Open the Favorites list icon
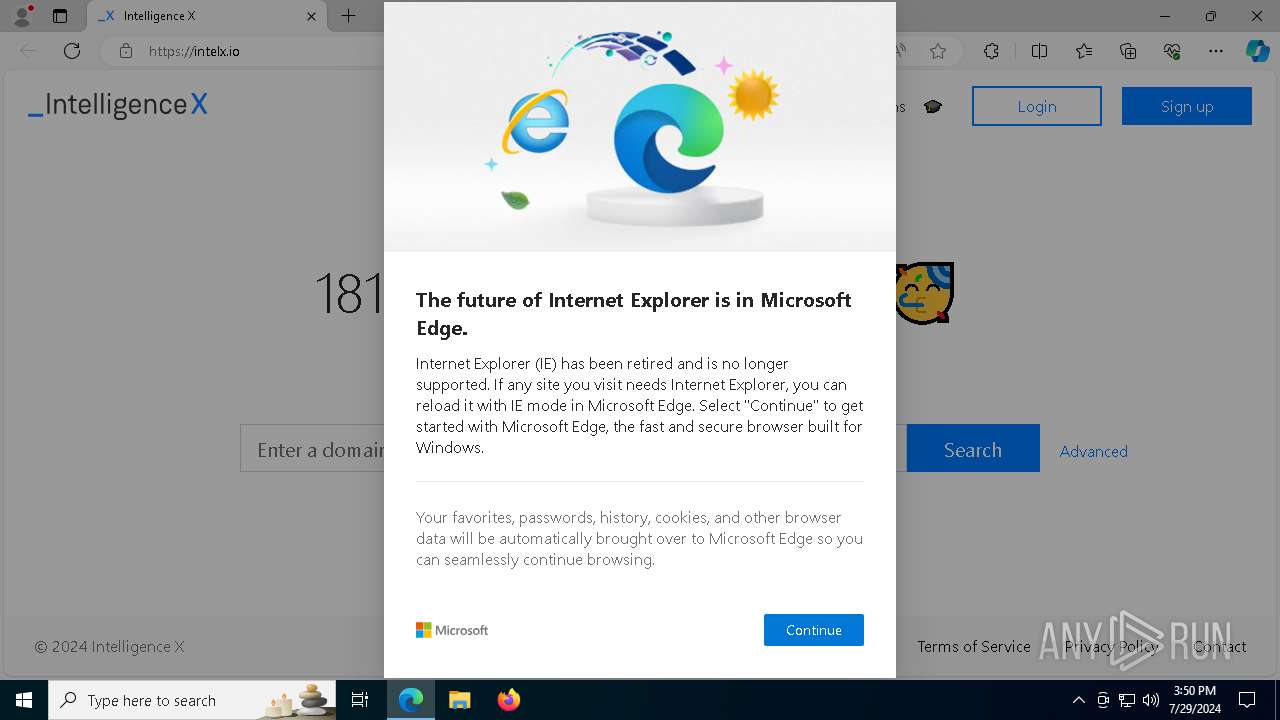 coord(1084,51)
